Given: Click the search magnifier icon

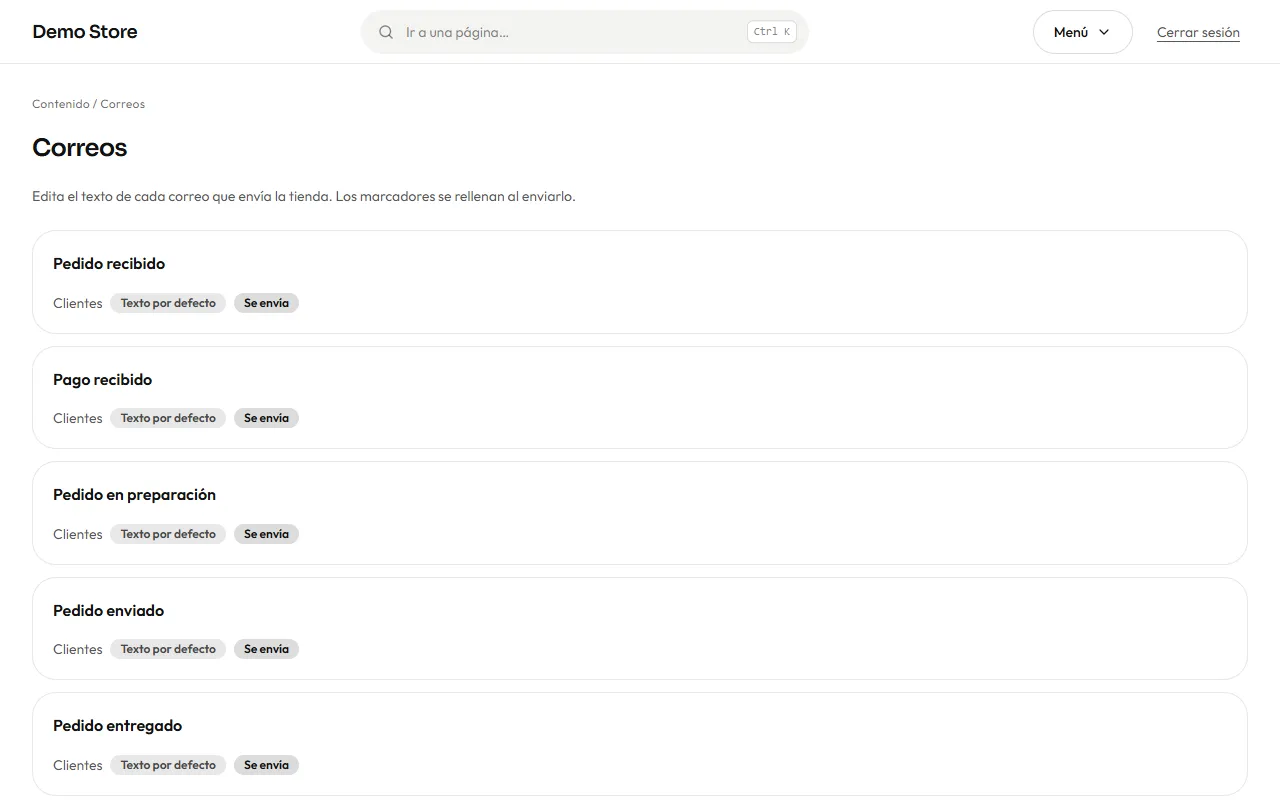Looking at the screenshot, I should pyautogui.click(x=386, y=32).
